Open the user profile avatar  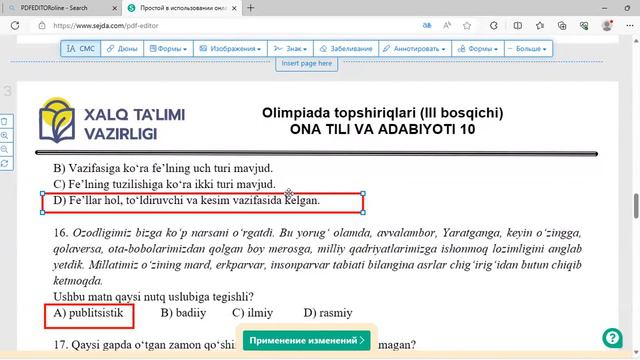coord(607,25)
